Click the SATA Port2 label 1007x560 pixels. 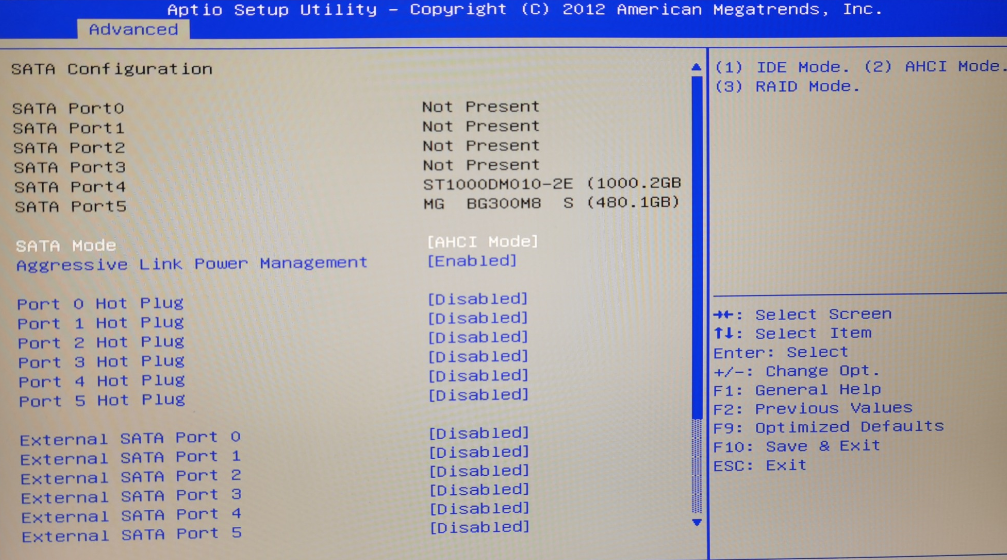pos(69,148)
